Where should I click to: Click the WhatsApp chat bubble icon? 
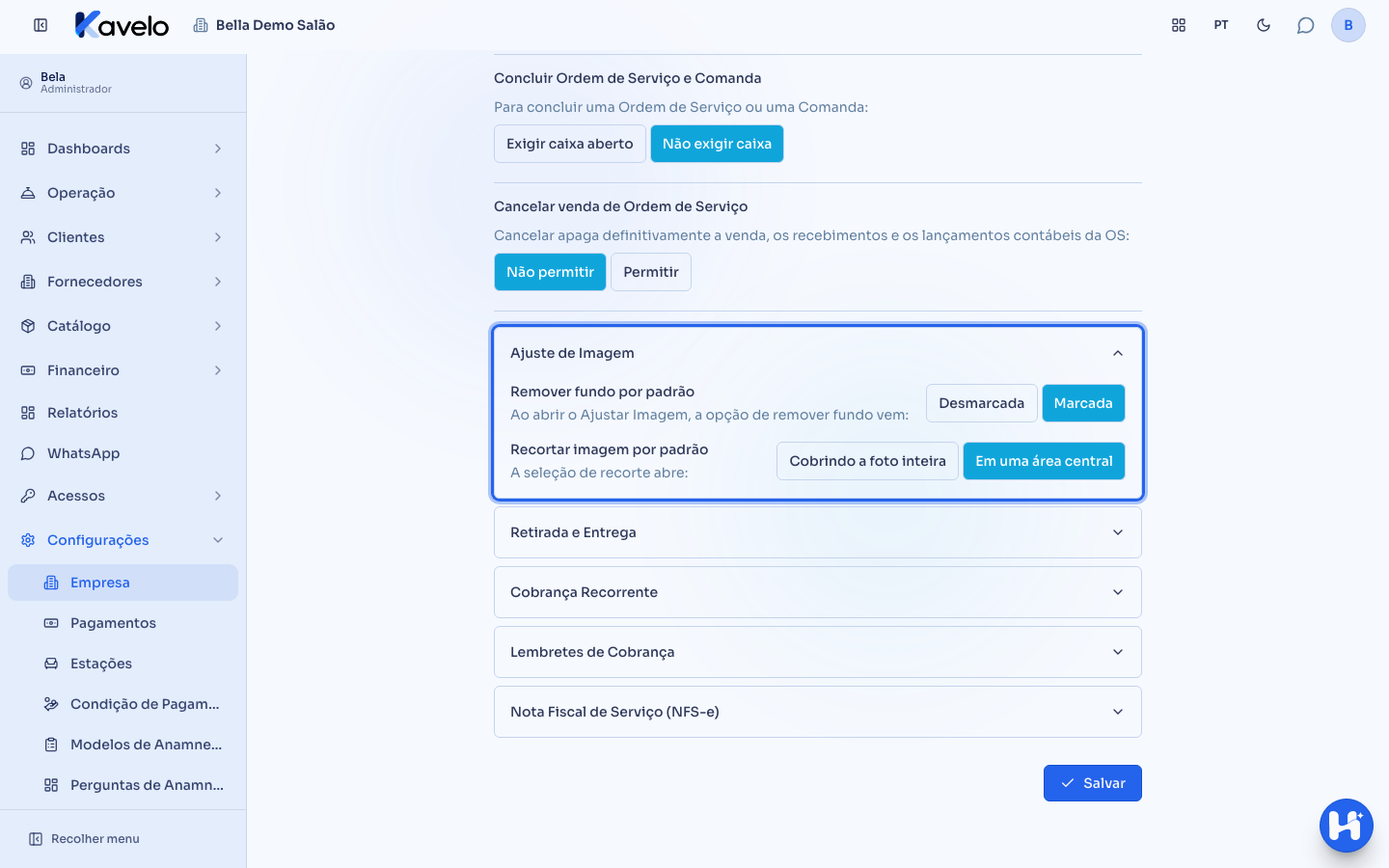pyautogui.click(x=28, y=453)
